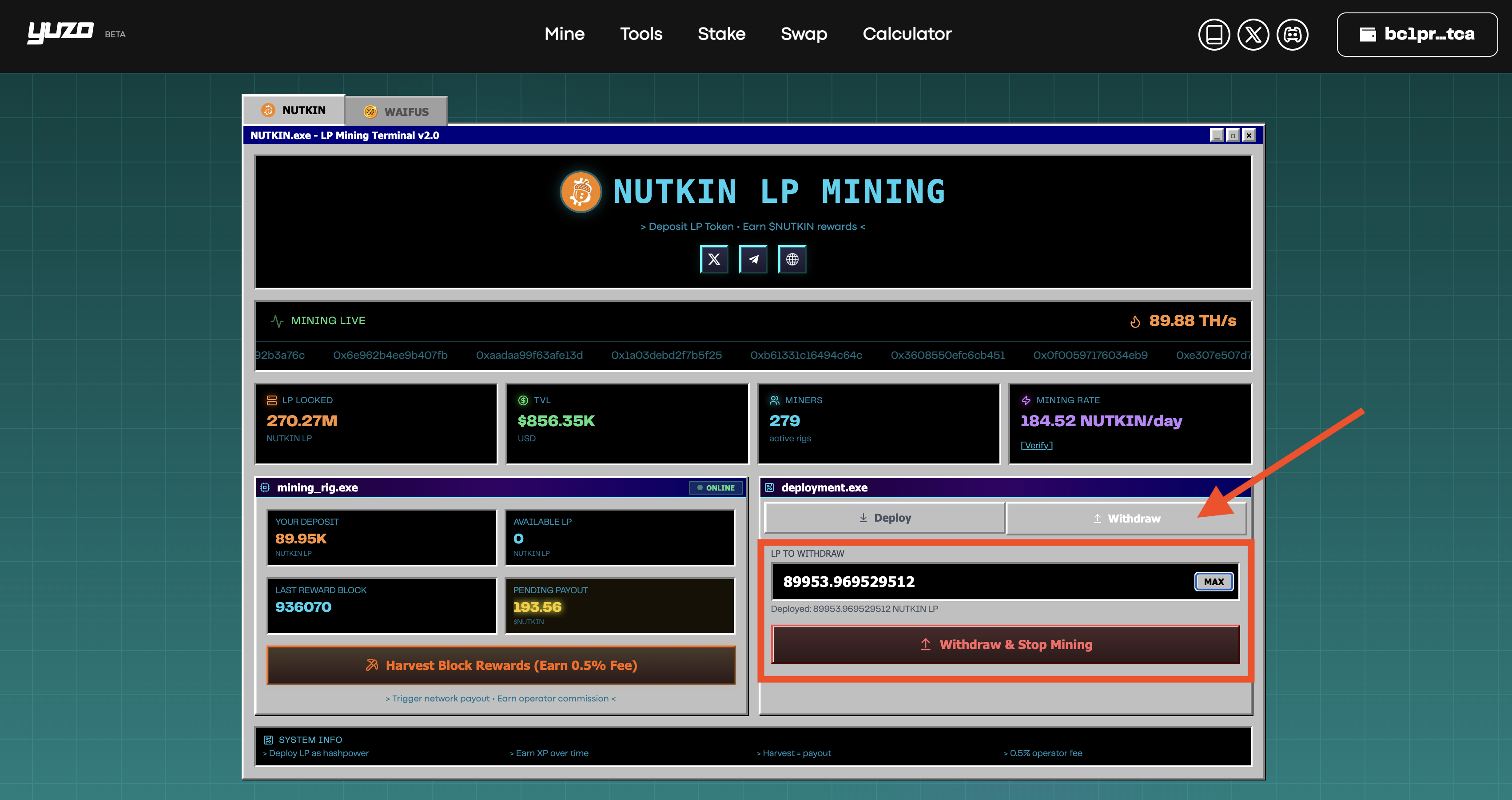Click the NUTKIN acorn coin logo

tap(581, 192)
